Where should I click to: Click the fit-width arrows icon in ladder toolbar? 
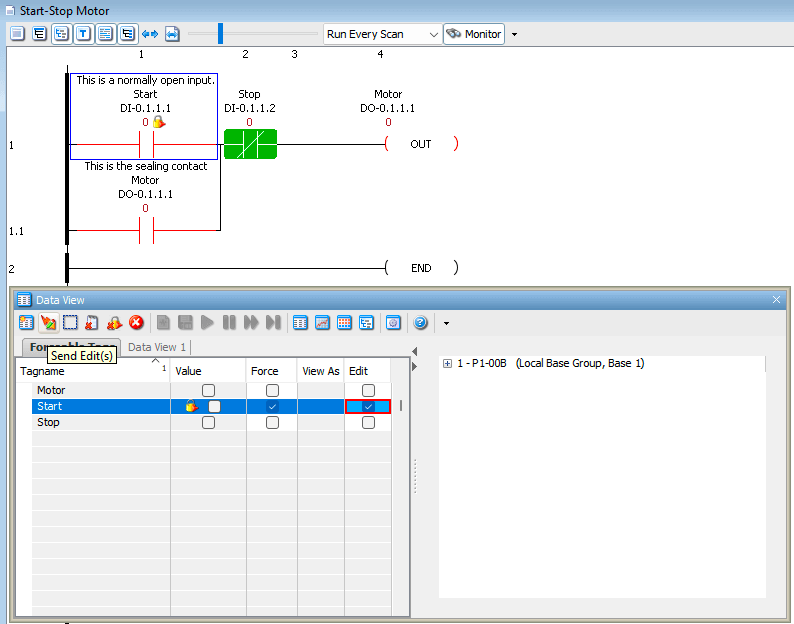click(x=150, y=34)
